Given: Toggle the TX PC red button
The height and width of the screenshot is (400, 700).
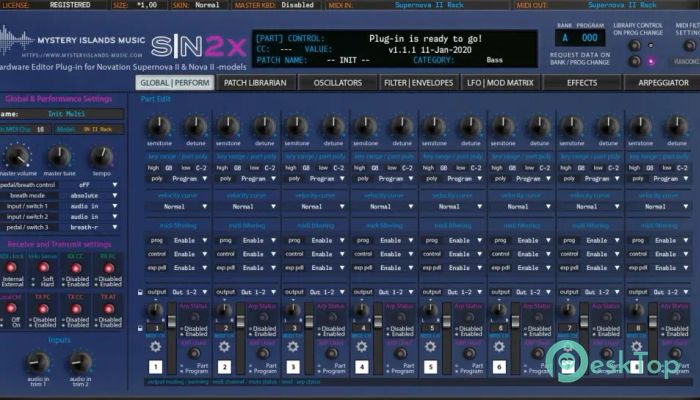Looking at the screenshot, I should tap(43, 308).
